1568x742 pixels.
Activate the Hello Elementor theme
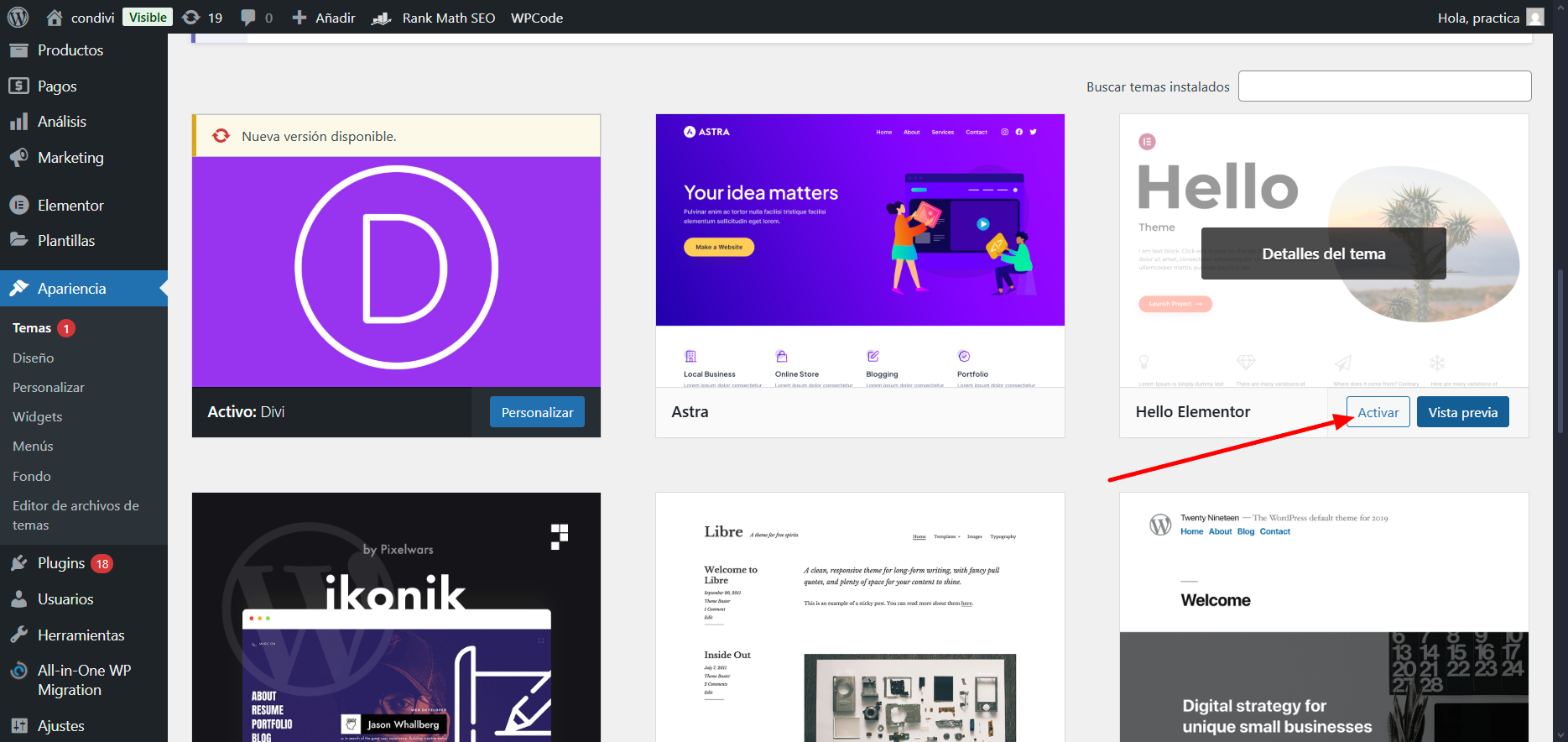pos(1378,412)
